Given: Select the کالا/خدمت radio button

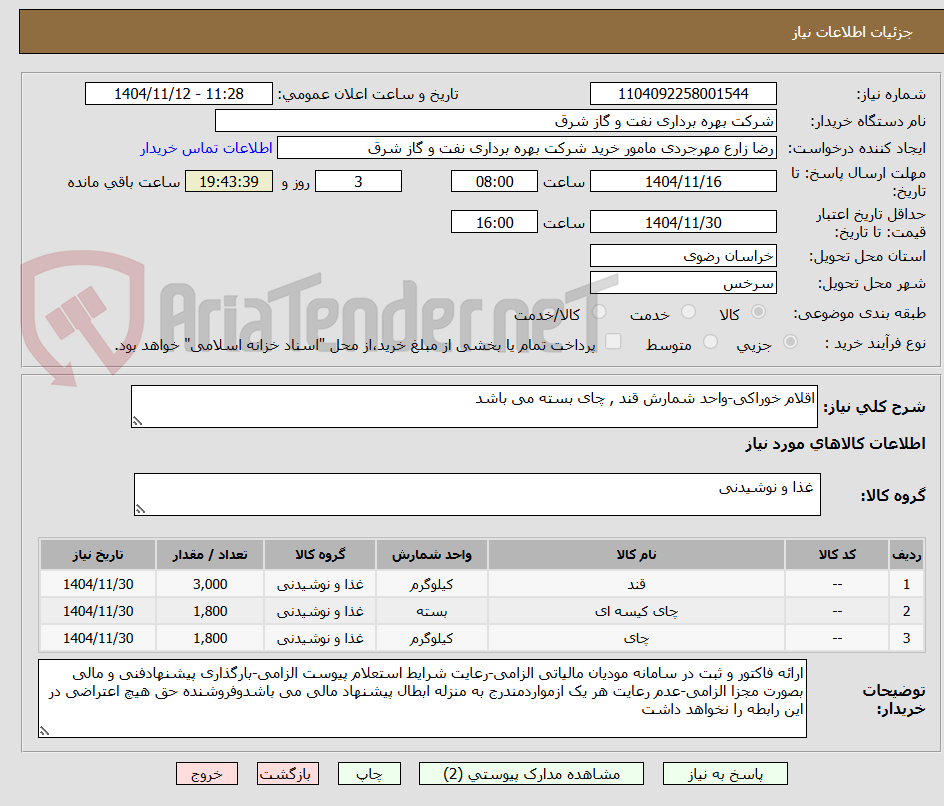Looking at the screenshot, I should pos(599,312).
